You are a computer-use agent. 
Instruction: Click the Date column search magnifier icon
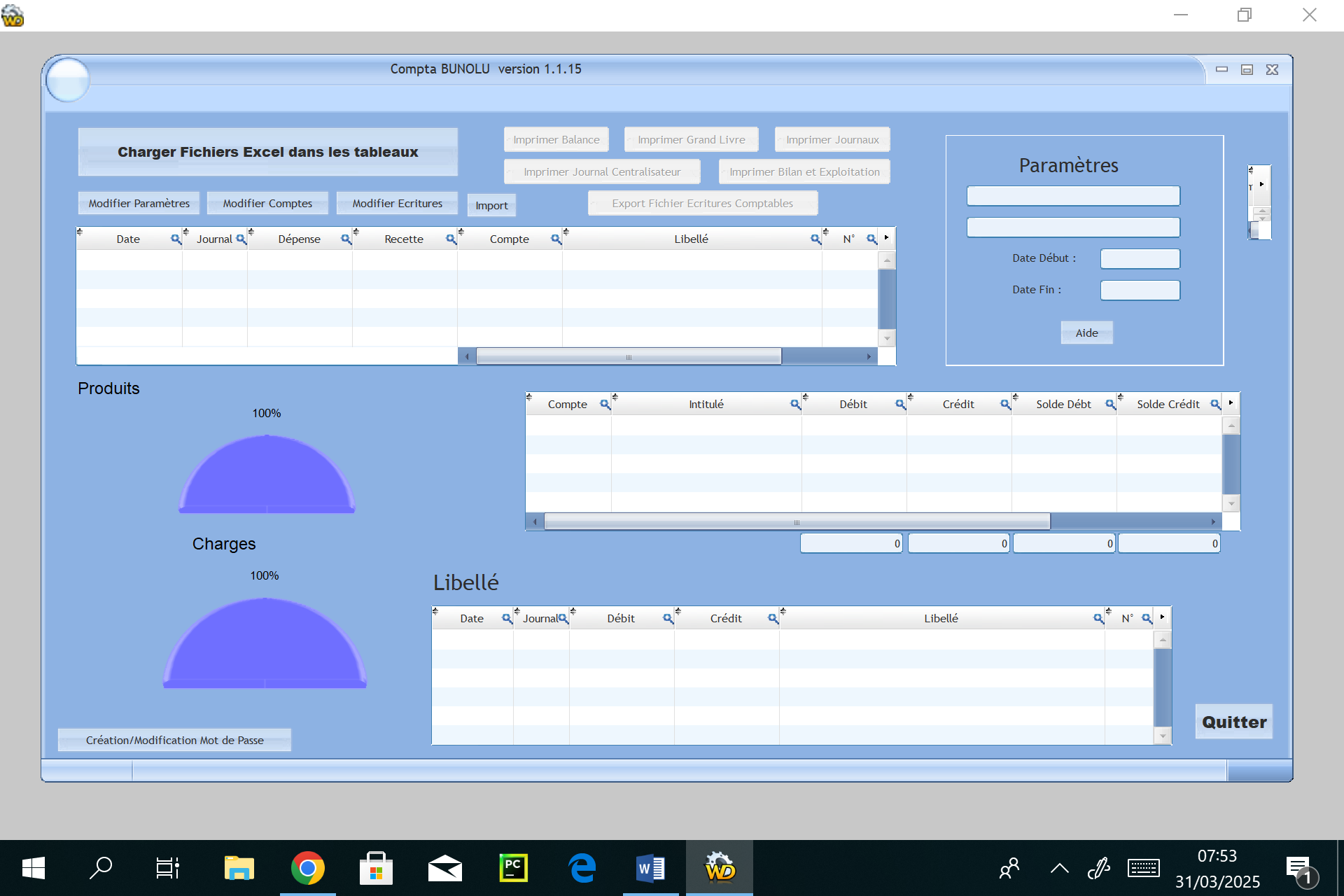tap(176, 239)
